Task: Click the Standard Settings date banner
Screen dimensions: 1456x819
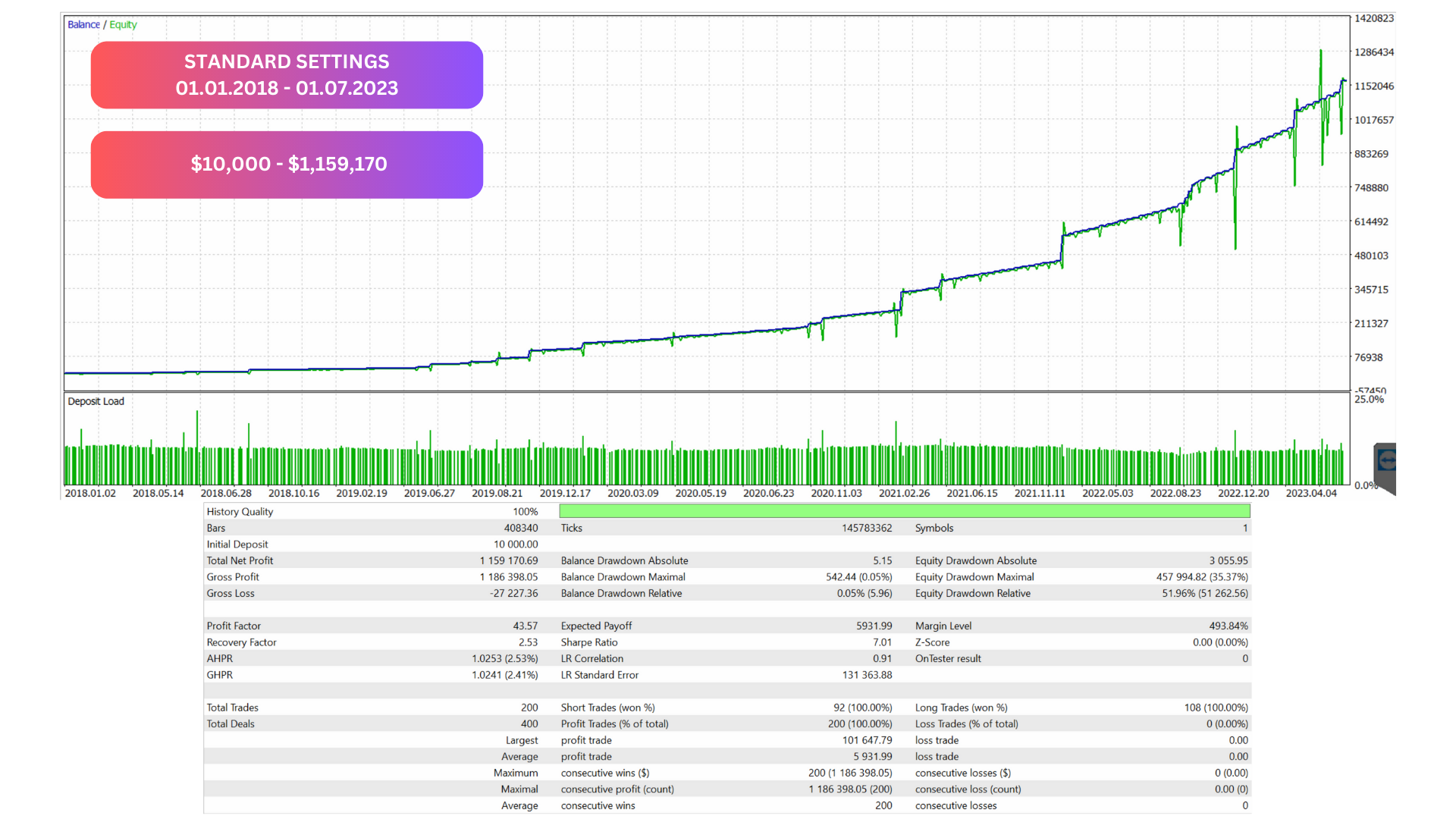Action: (x=287, y=75)
